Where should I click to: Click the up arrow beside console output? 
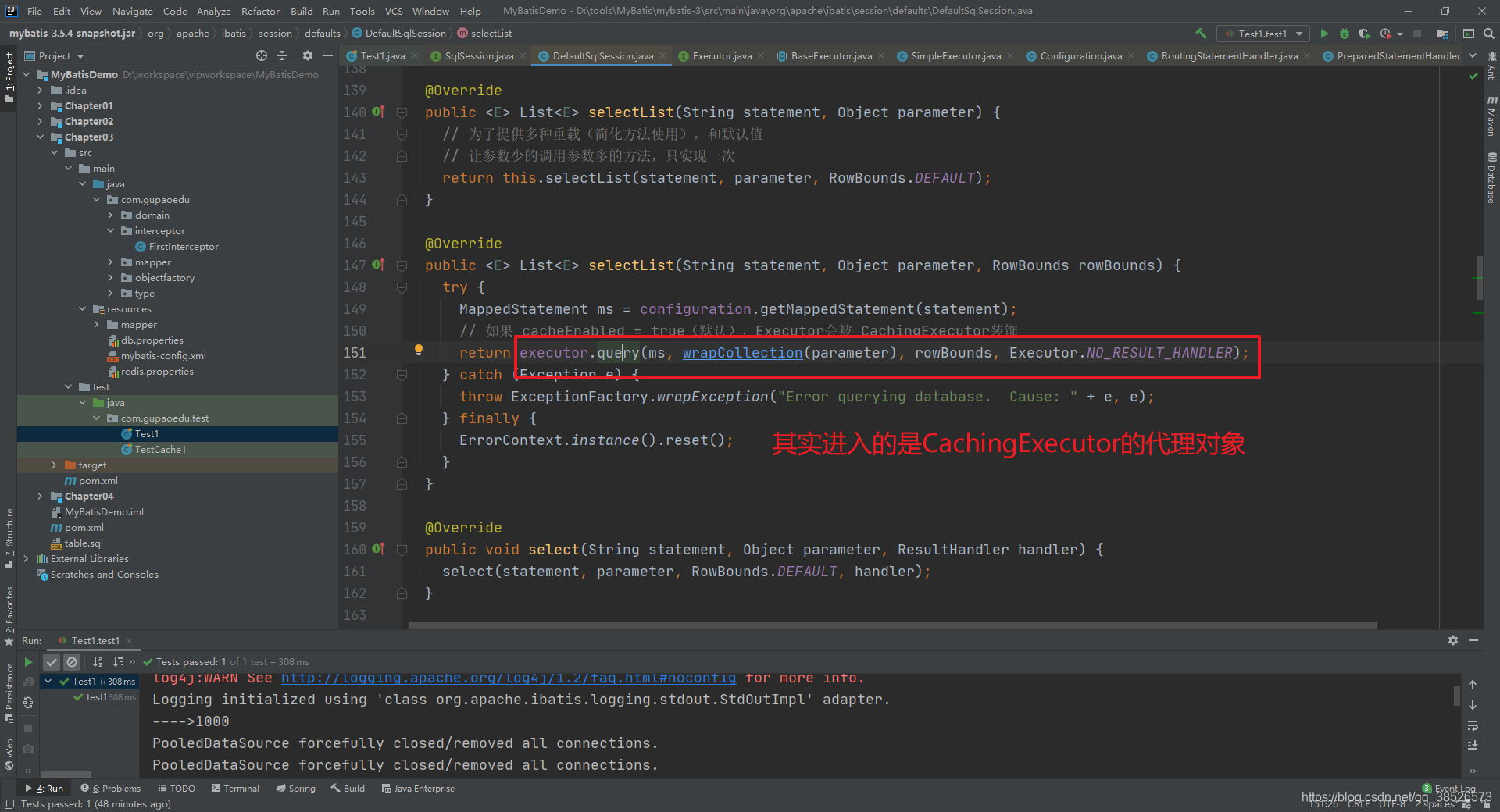[1473, 685]
